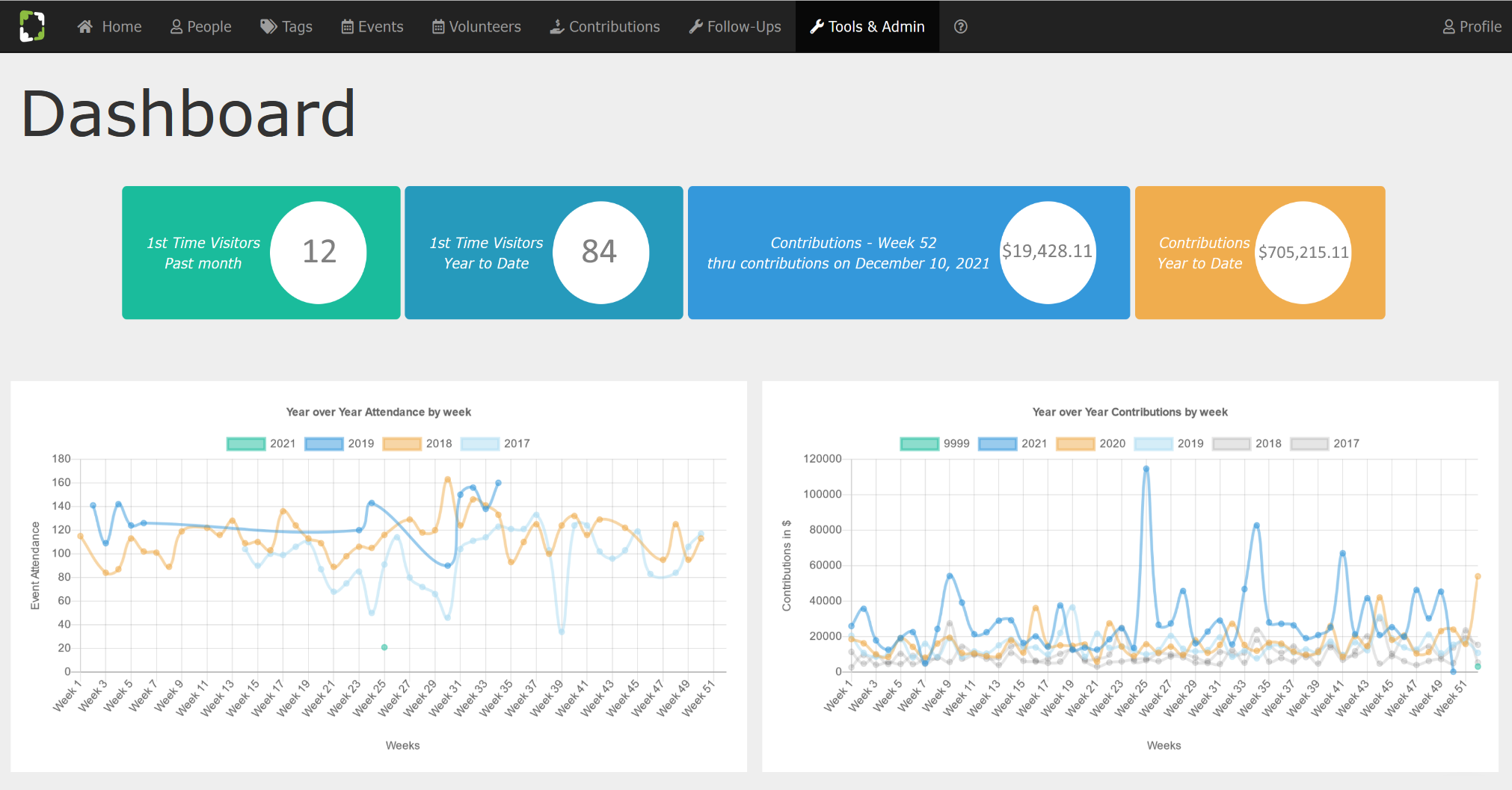Toggle the 2021 series in Attendance legend
The width and height of the screenshot is (1512, 790).
261,444
